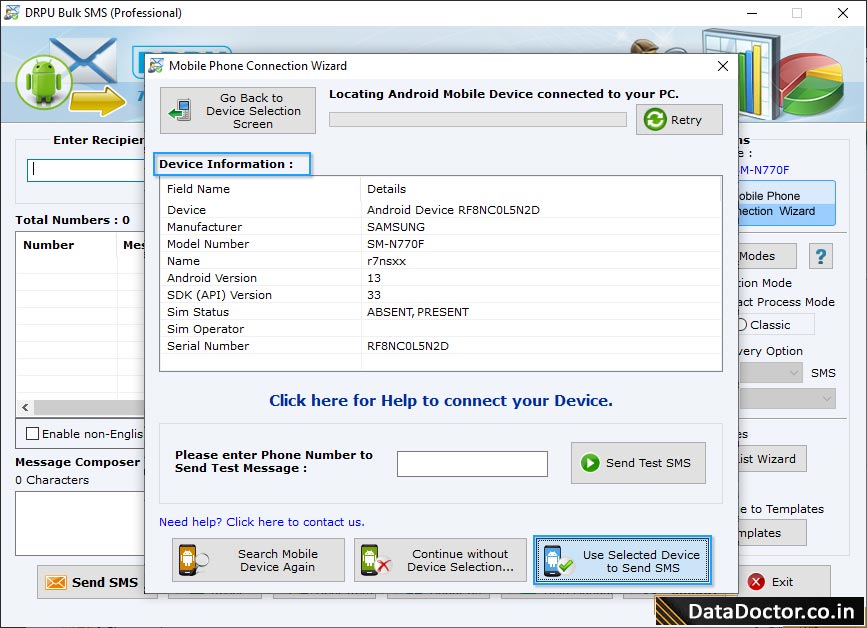Screen dimensions: 867x628
Task: Click inside the phone number input field
Action: 472,463
